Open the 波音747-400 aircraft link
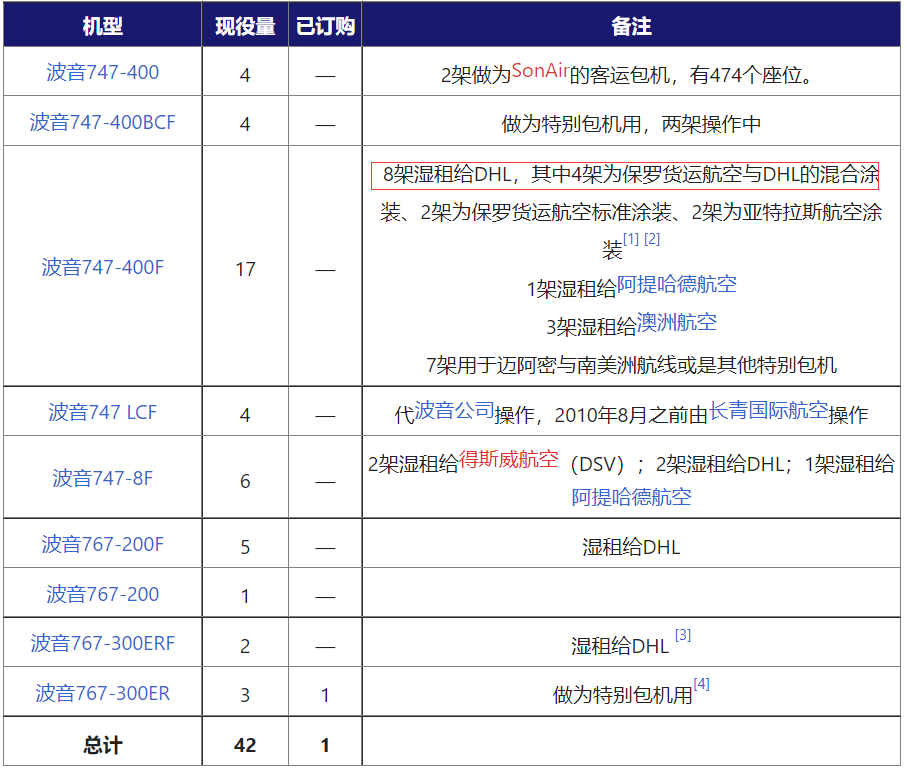This screenshot has height=770, width=907. pos(102,73)
